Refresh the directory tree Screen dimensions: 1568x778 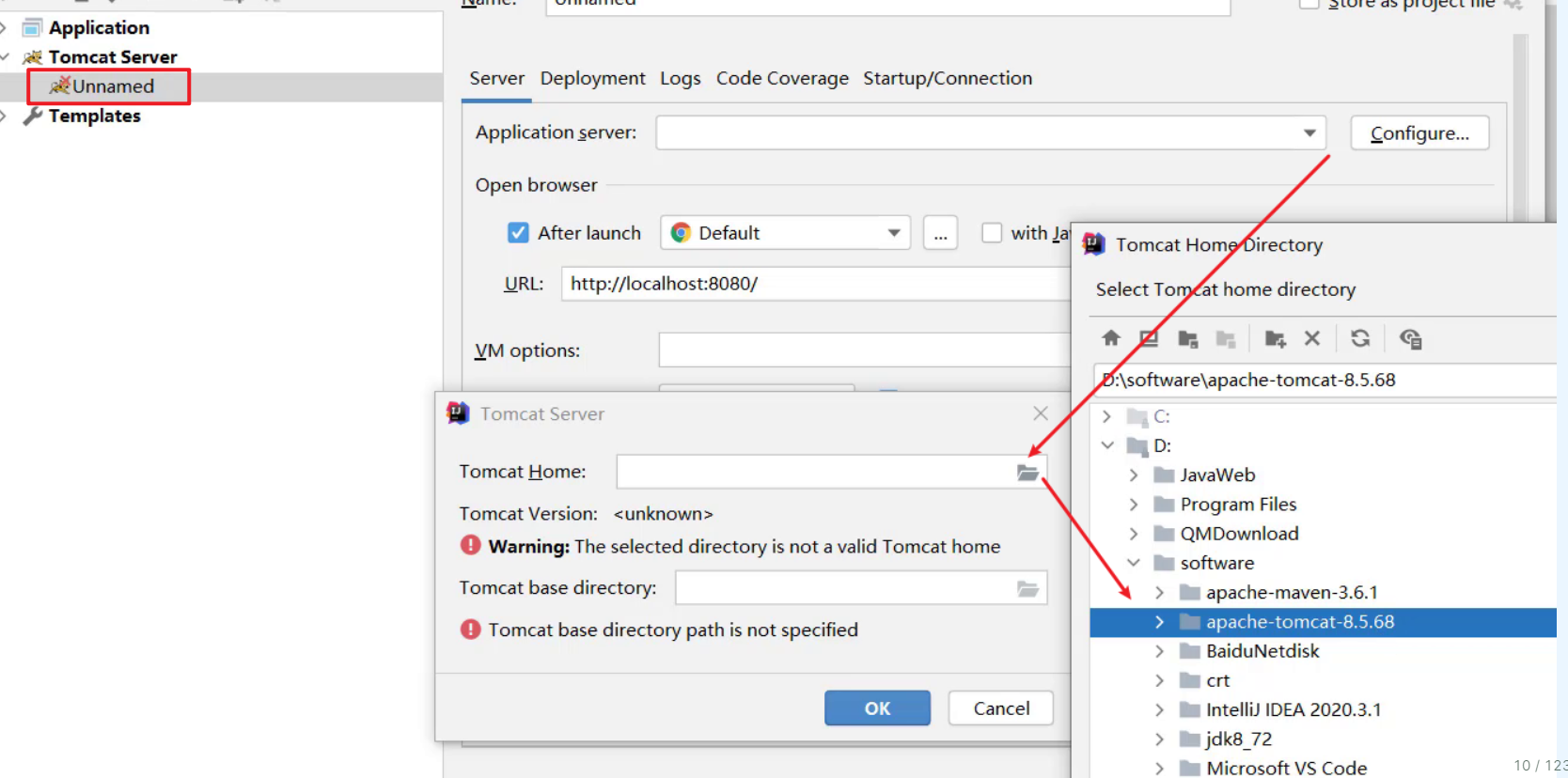(x=1360, y=338)
